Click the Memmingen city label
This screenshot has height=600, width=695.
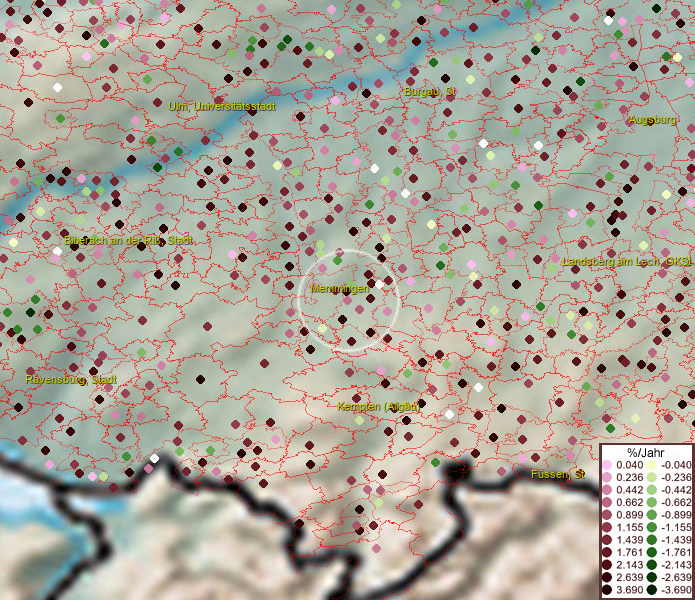[x=339, y=288]
